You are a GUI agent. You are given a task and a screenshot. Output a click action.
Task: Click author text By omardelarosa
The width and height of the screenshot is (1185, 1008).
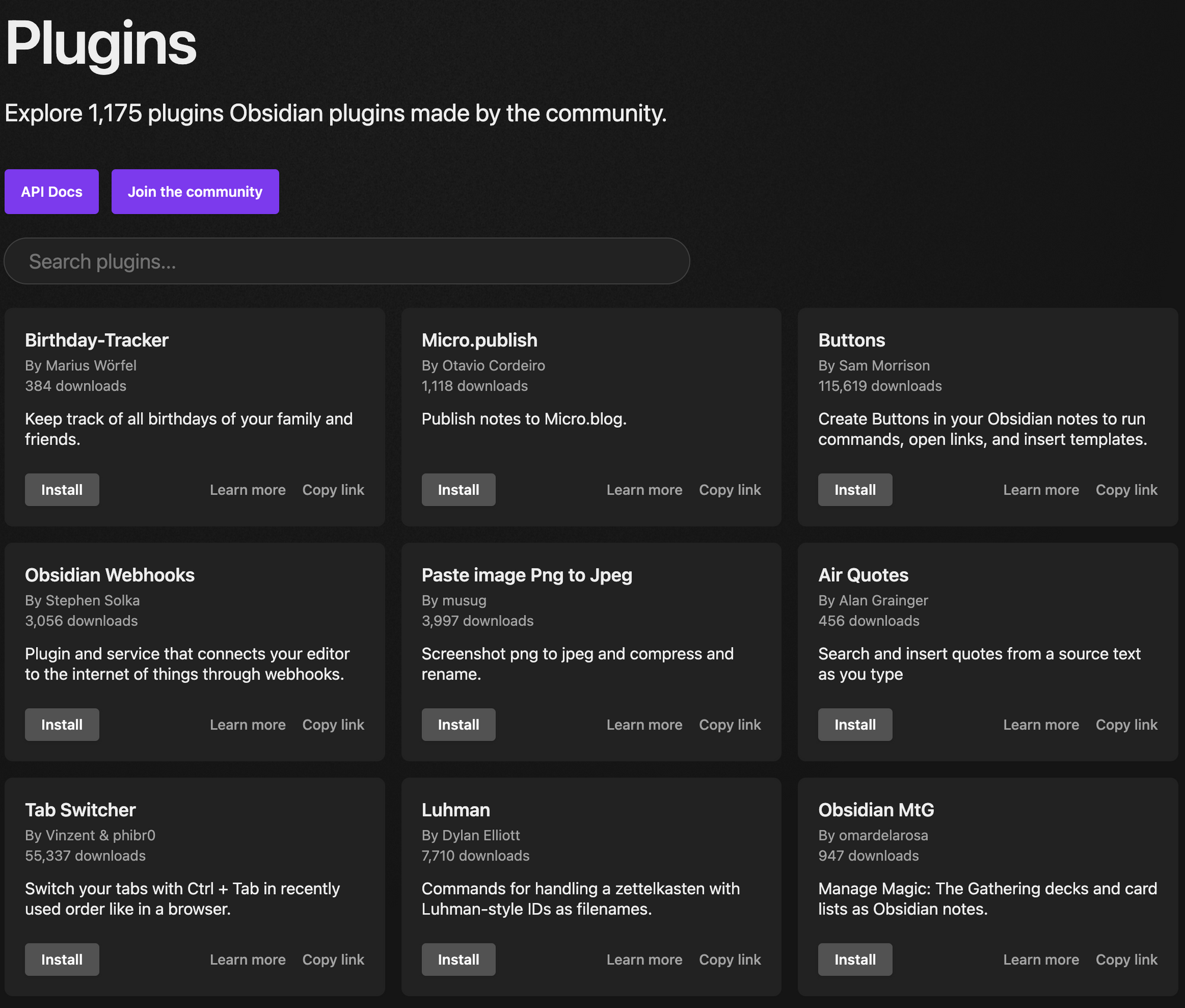coord(873,835)
